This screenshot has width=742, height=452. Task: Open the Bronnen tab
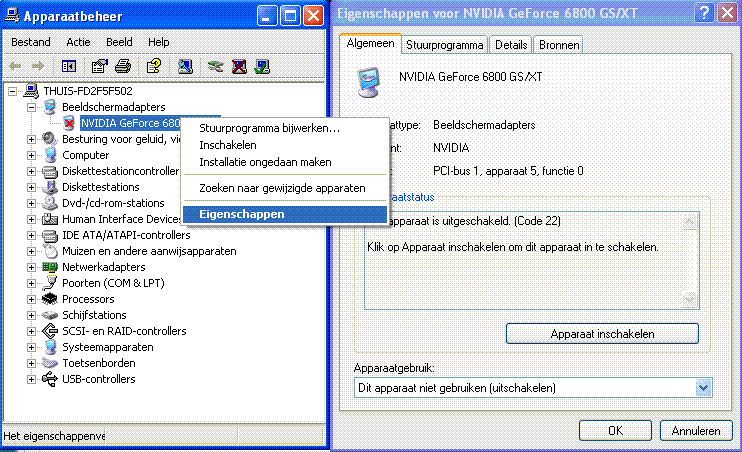click(x=558, y=45)
